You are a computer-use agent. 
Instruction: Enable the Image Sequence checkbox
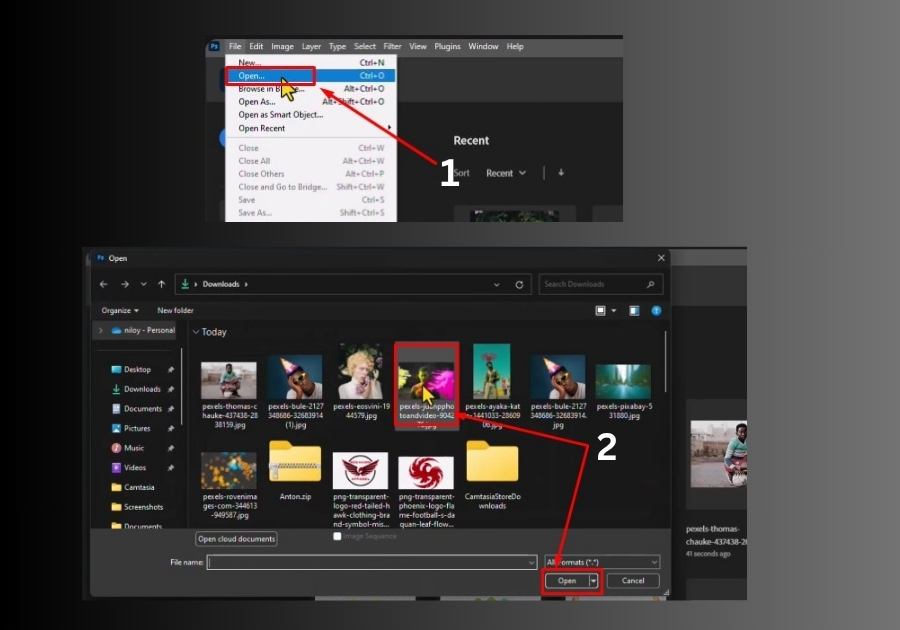pos(337,536)
